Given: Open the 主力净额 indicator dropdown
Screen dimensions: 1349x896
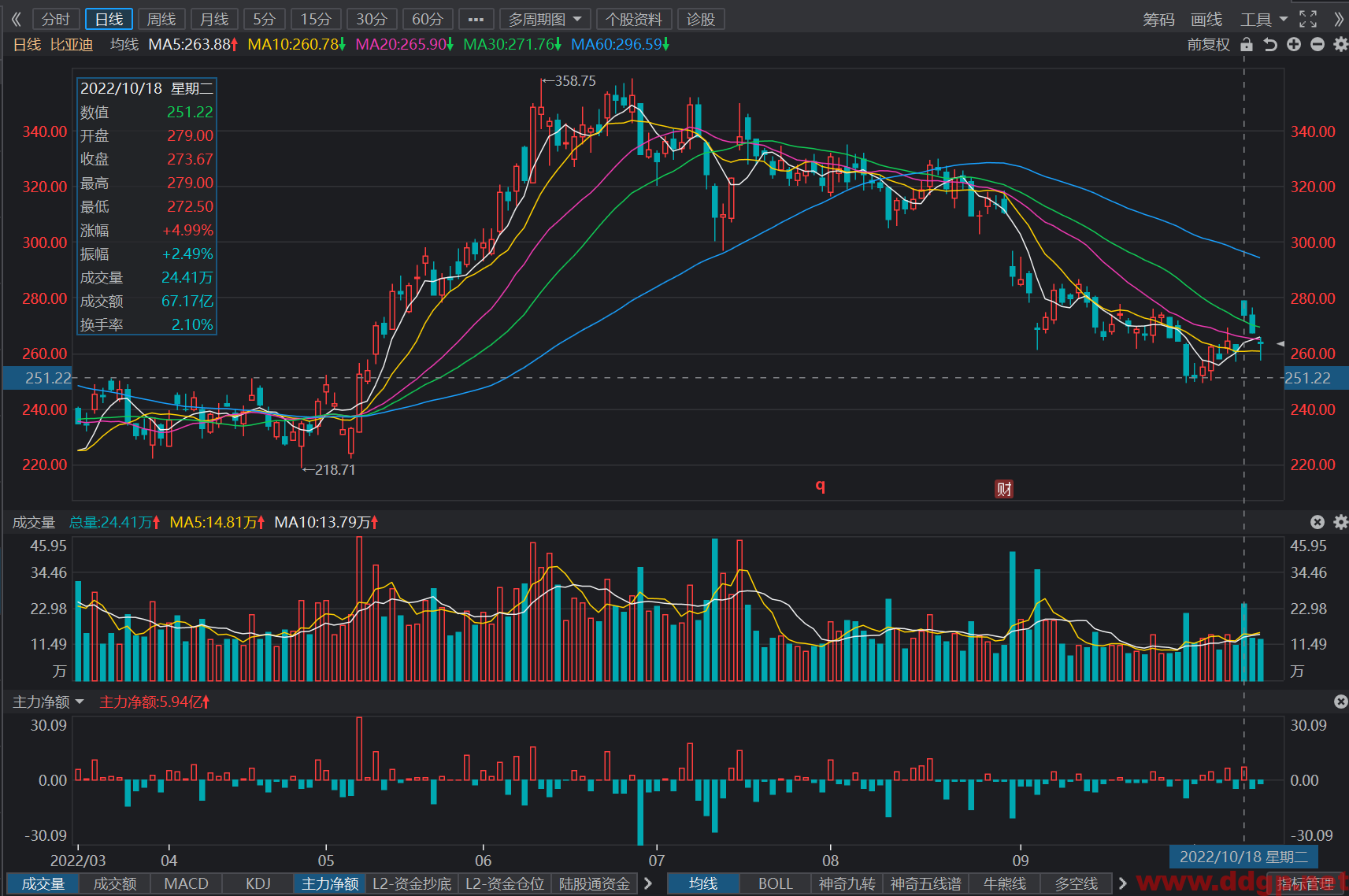Looking at the screenshot, I should coord(48,702).
